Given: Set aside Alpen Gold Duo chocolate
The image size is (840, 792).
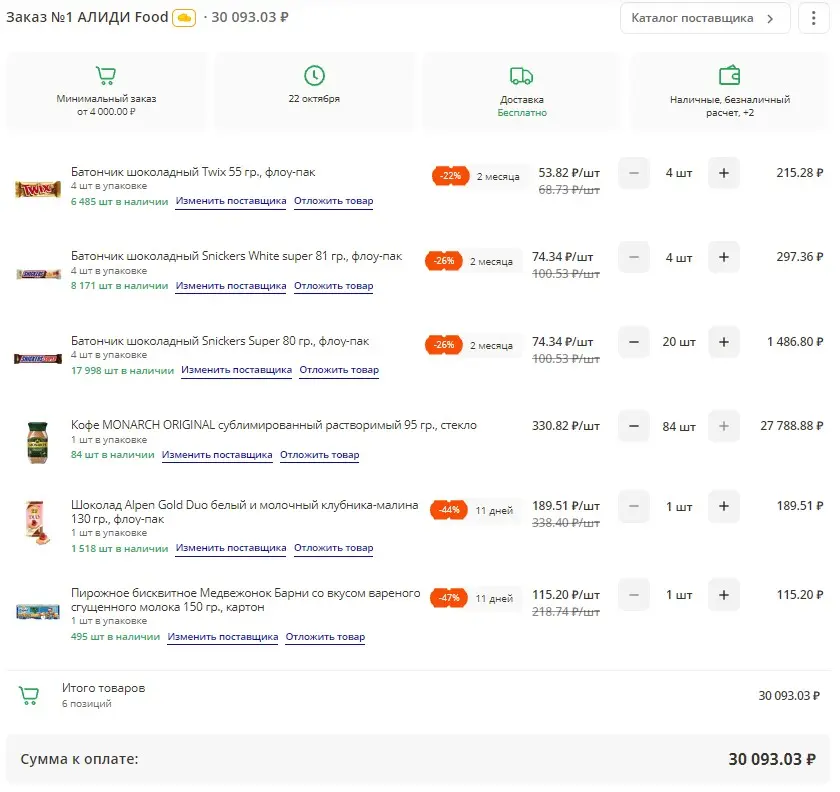Looking at the screenshot, I should (x=334, y=548).
